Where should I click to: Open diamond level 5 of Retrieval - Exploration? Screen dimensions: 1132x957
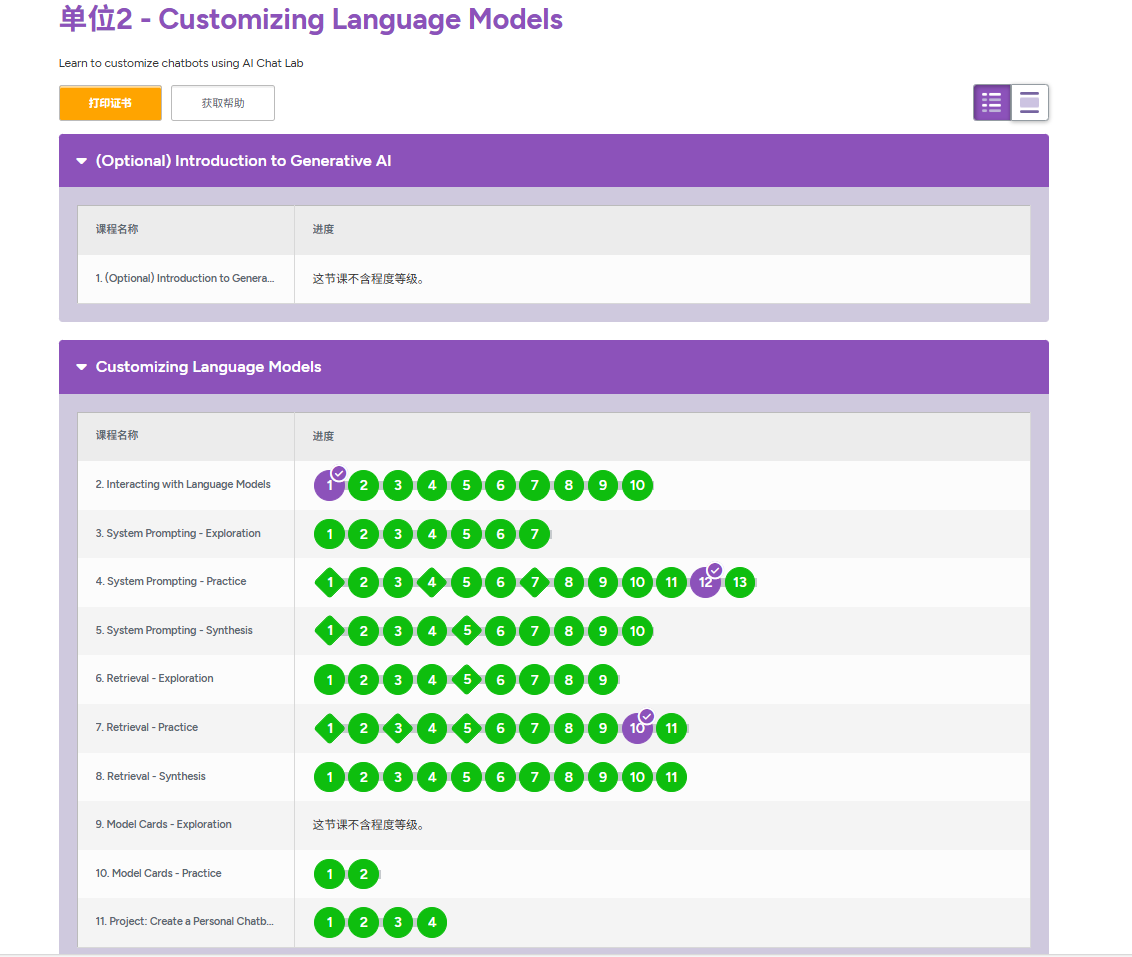pyautogui.click(x=467, y=680)
